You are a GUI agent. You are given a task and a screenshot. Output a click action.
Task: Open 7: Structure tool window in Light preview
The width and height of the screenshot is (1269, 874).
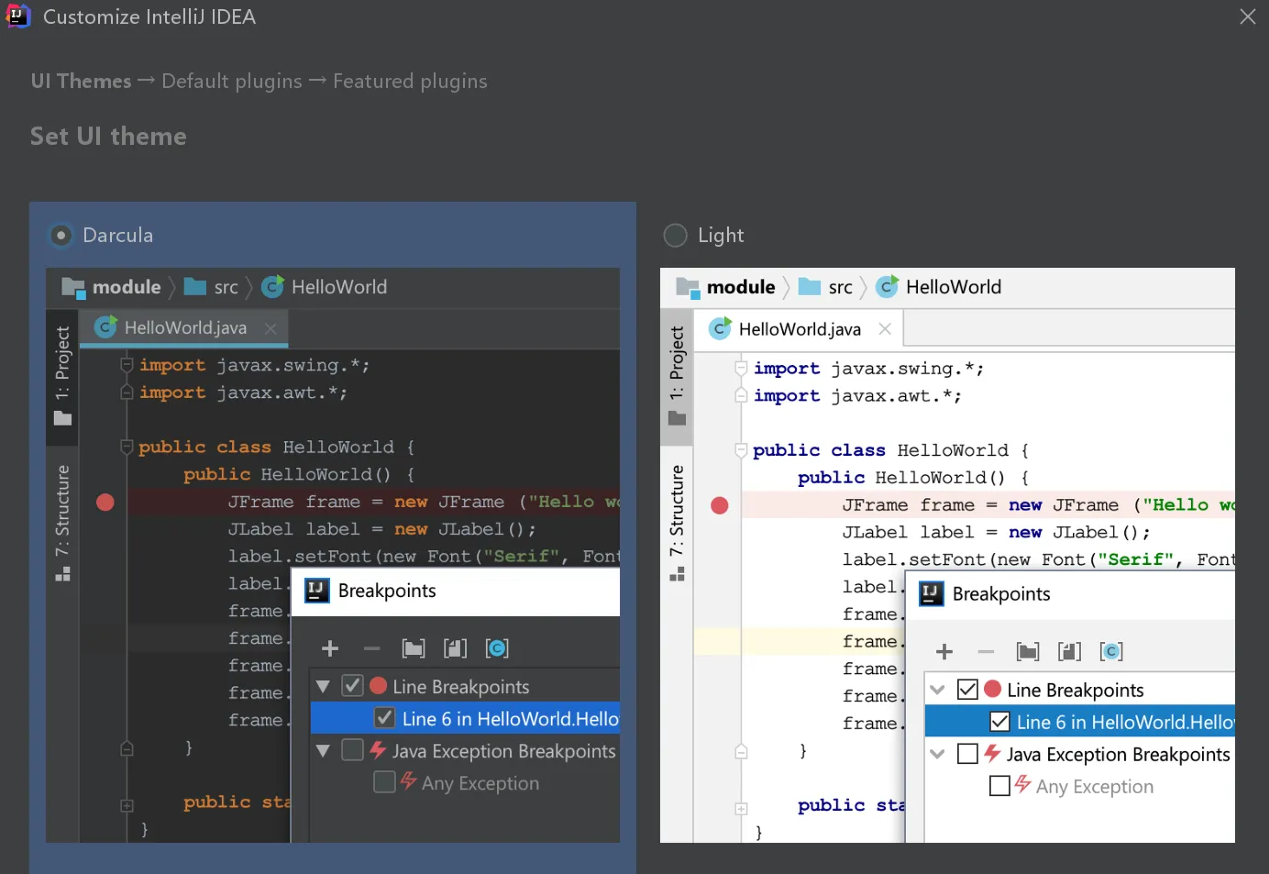[677, 522]
